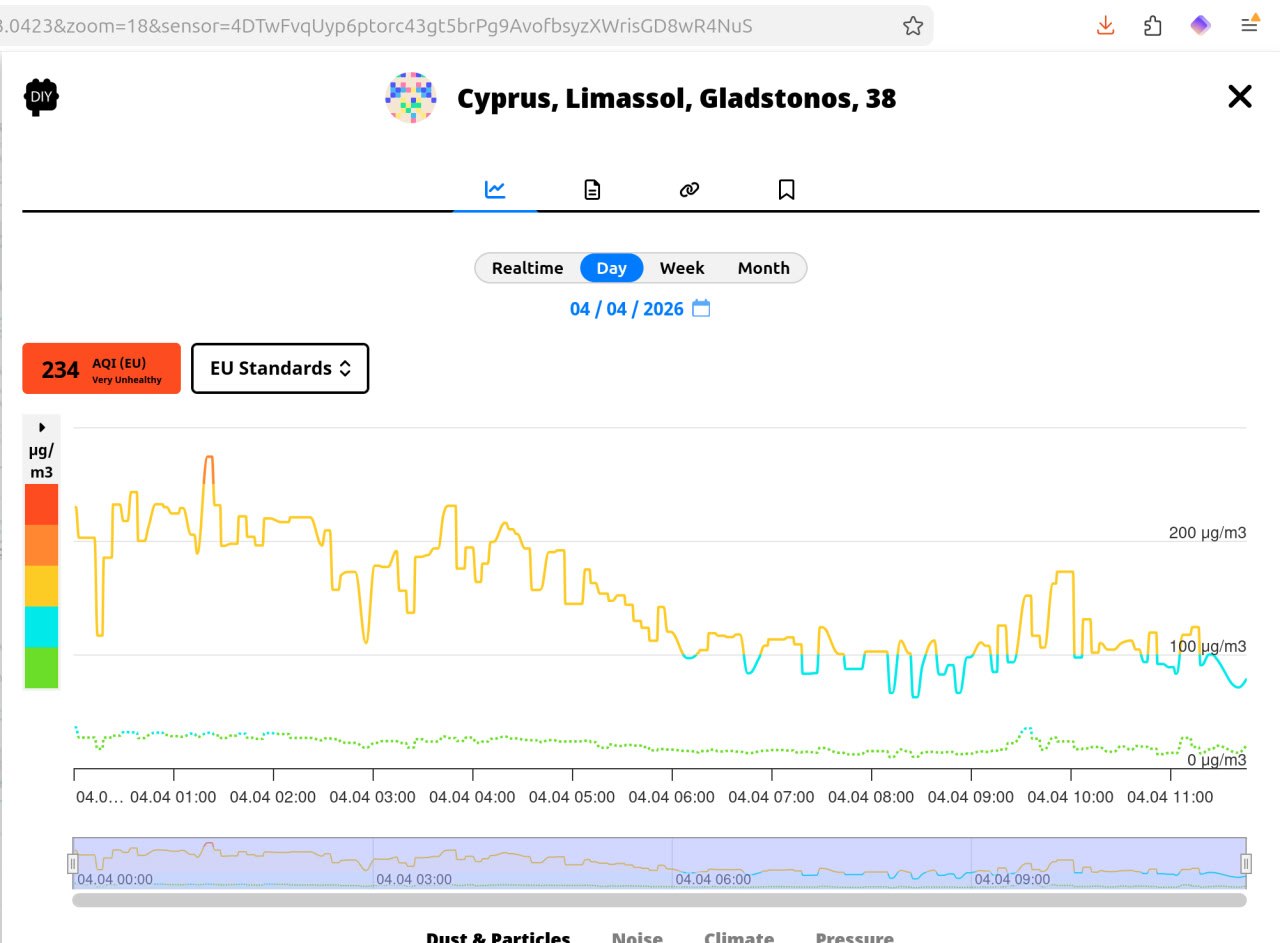
Task: Close the sensor panel with X
Action: tap(1239, 97)
